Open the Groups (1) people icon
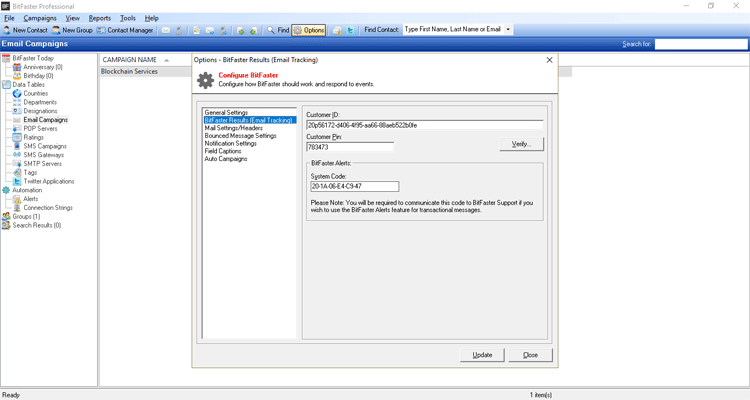This screenshot has width=750, height=400. pyautogui.click(x=6, y=216)
